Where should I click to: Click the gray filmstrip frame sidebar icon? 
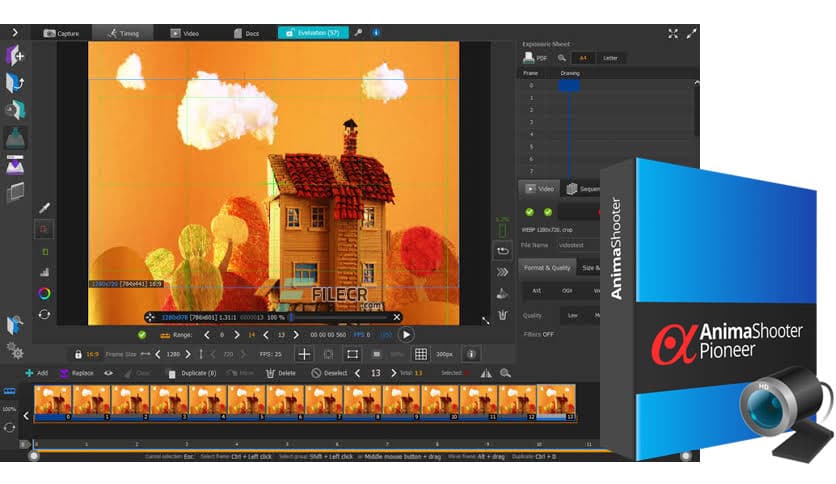point(15,192)
